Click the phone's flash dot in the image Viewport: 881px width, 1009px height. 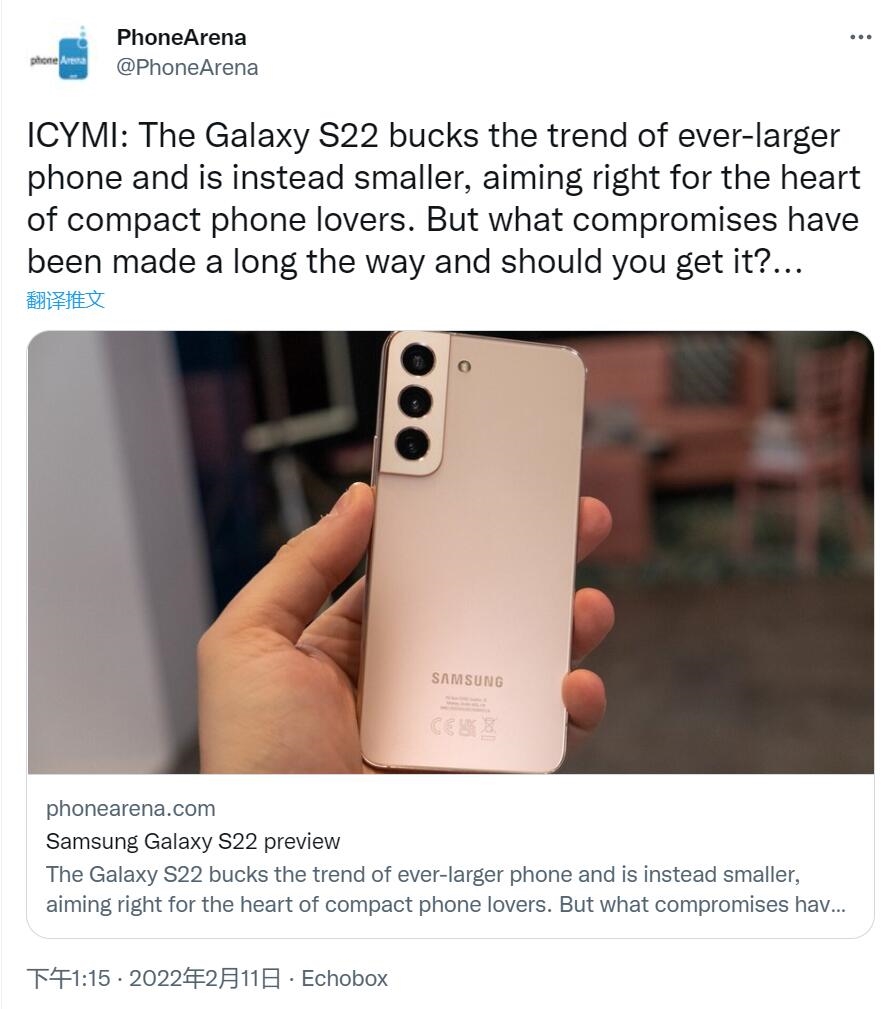[465, 366]
